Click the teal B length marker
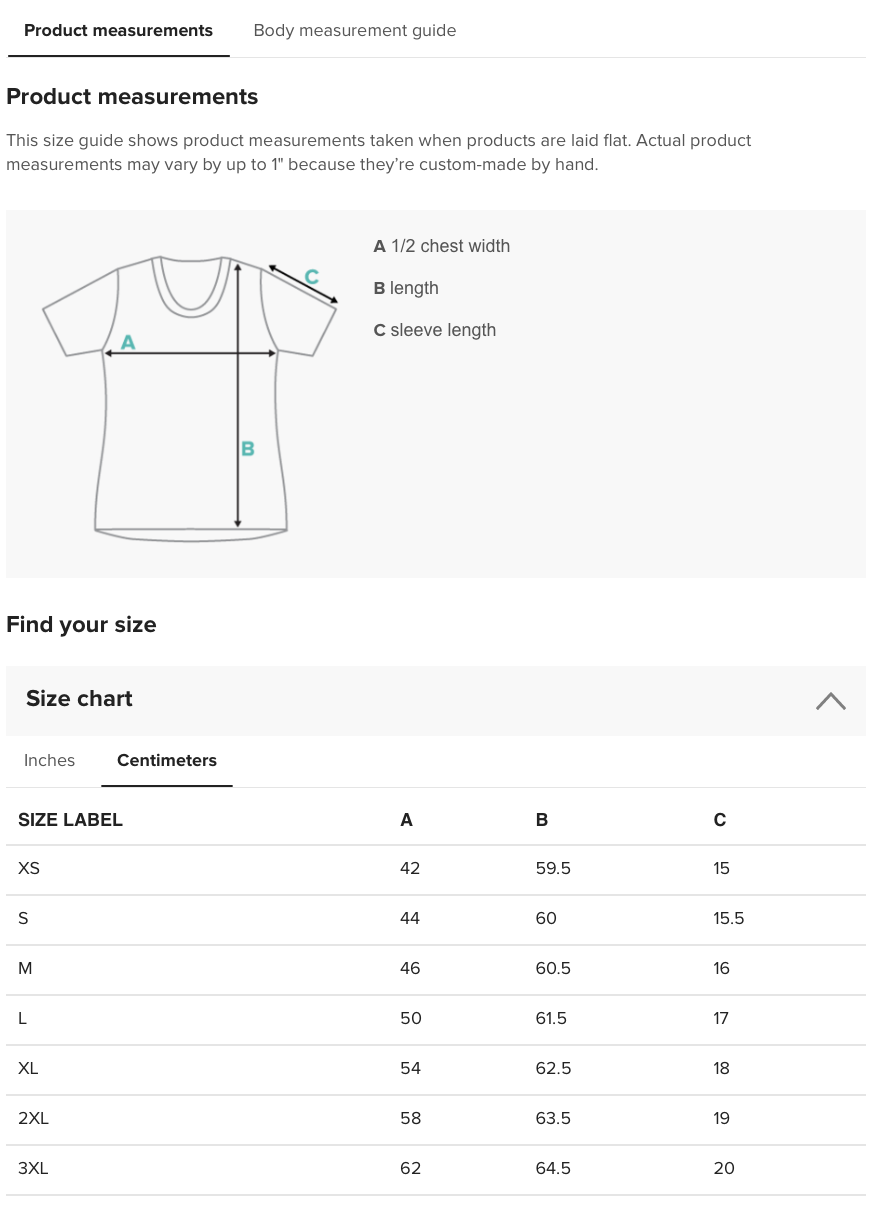 (x=248, y=449)
